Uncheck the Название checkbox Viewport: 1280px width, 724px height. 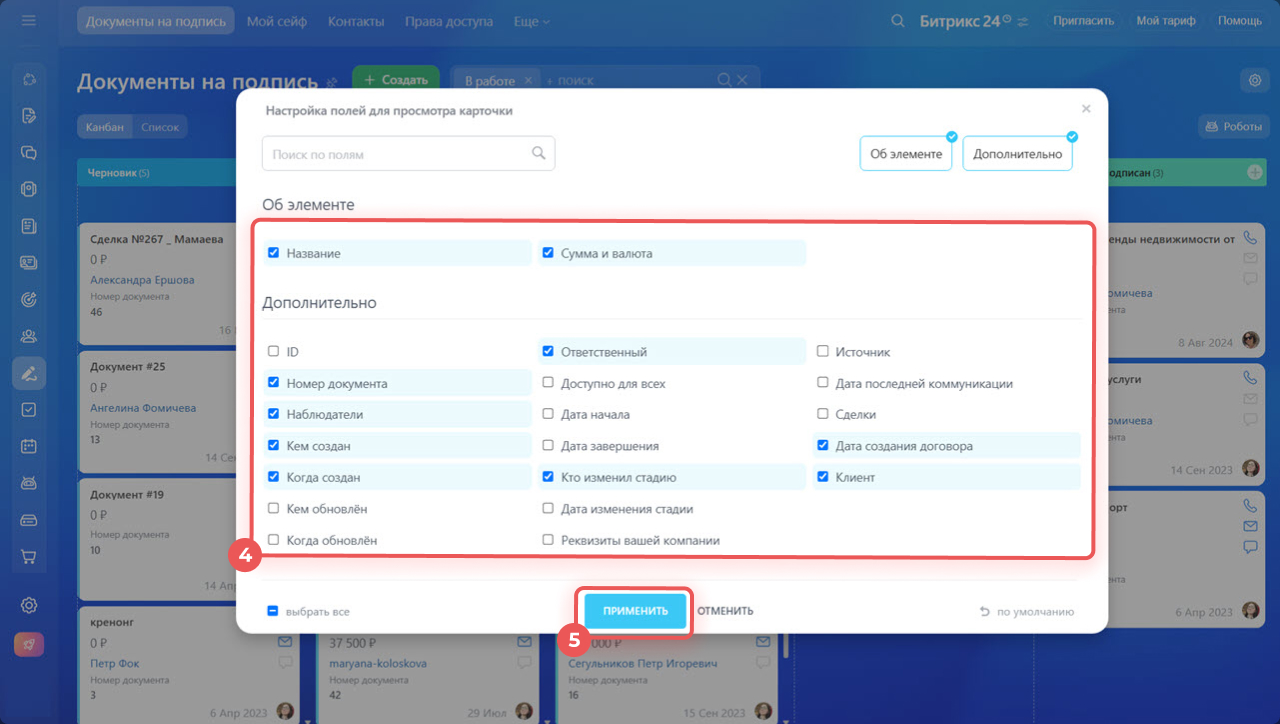click(x=274, y=253)
